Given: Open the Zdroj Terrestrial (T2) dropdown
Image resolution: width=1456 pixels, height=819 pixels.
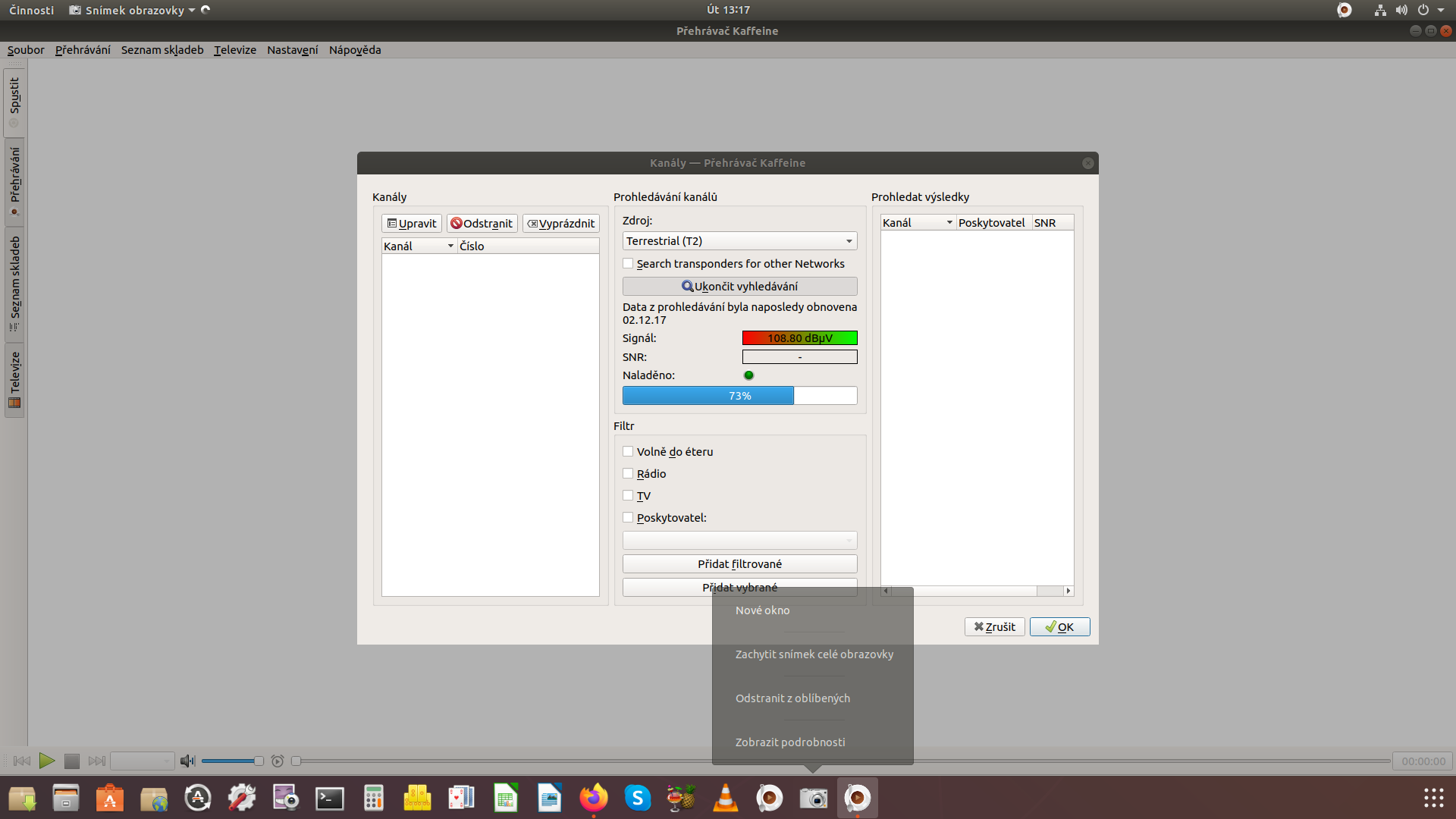Looking at the screenshot, I should 739,241.
